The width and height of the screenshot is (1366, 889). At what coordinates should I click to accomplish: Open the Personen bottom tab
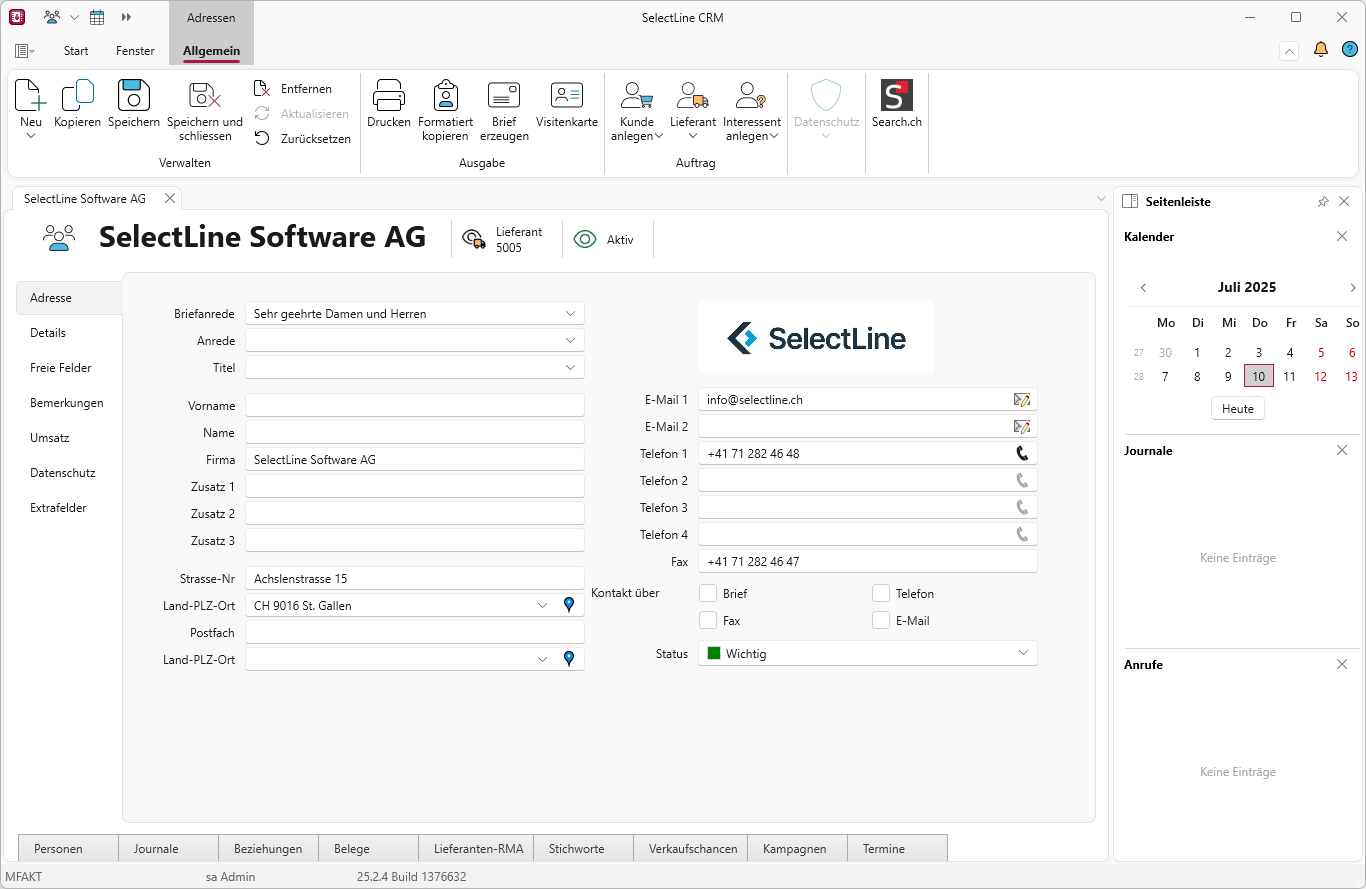coord(68,848)
